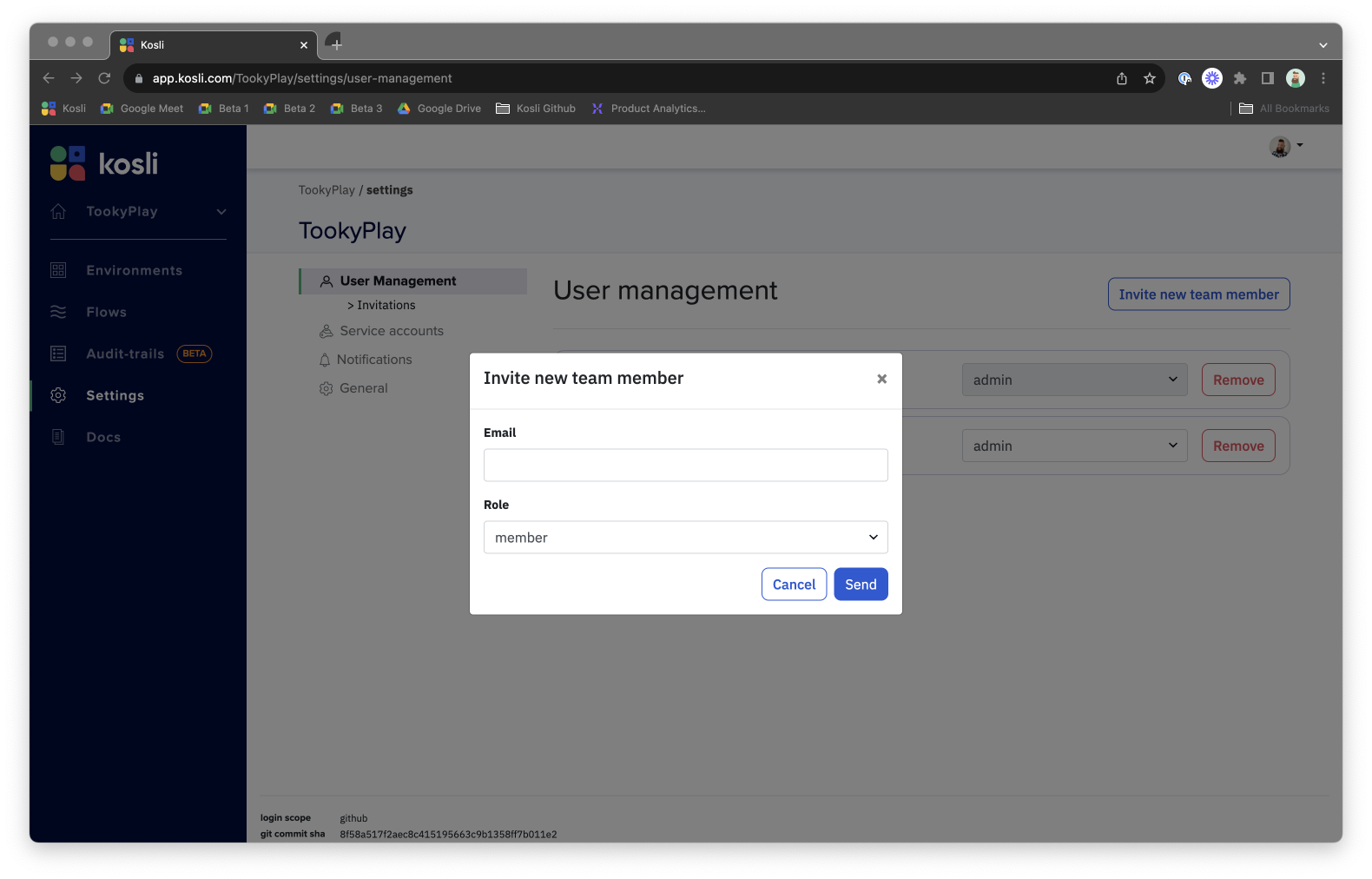The height and width of the screenshot is (879, 1372).
Task: Expand the browser tab search chevron
Action: tap(1323, 45)
